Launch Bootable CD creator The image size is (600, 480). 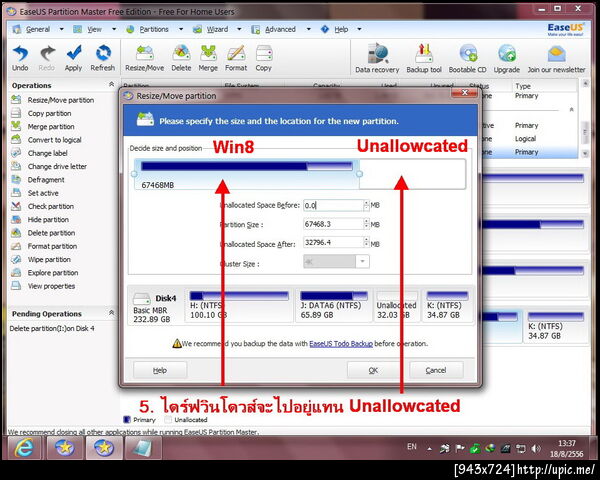point(468,58)
